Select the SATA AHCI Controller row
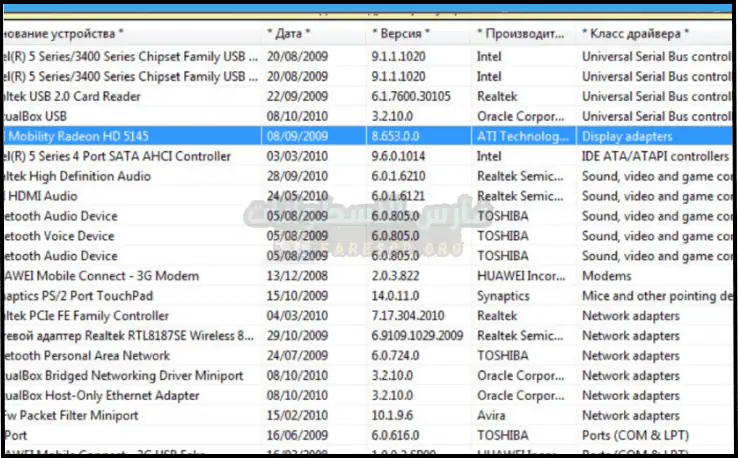The height and width of the screenshot is (458, 738). tap(118, 156)
